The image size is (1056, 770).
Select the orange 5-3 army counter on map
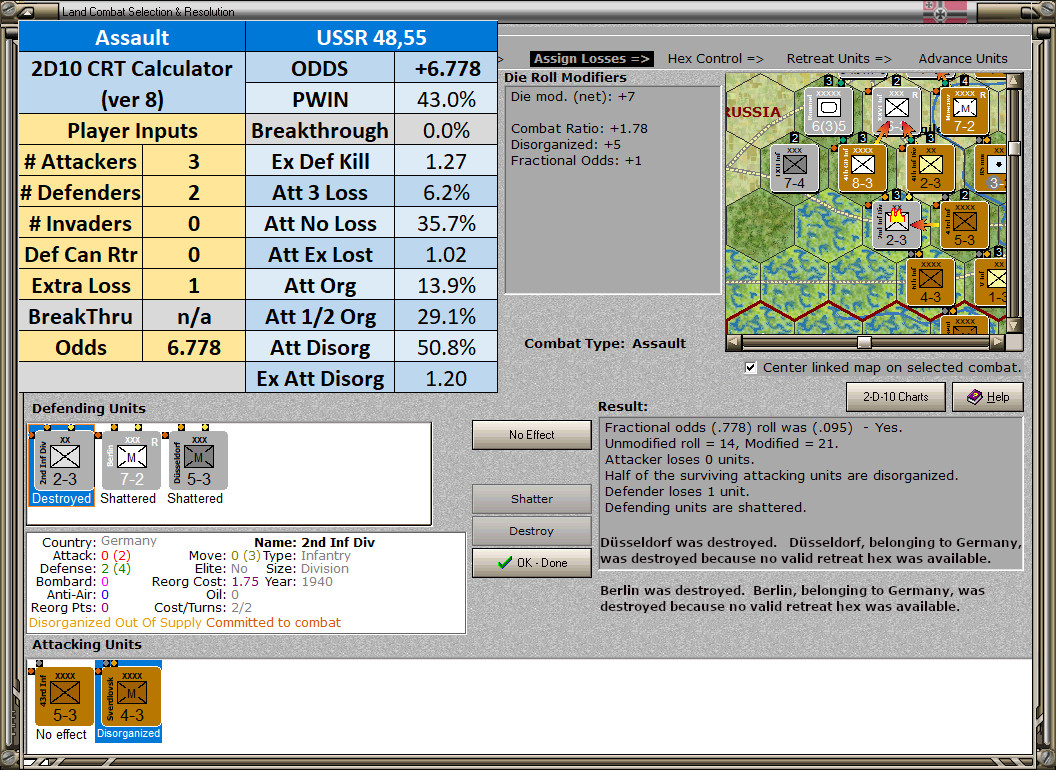[x=964, y=226]
